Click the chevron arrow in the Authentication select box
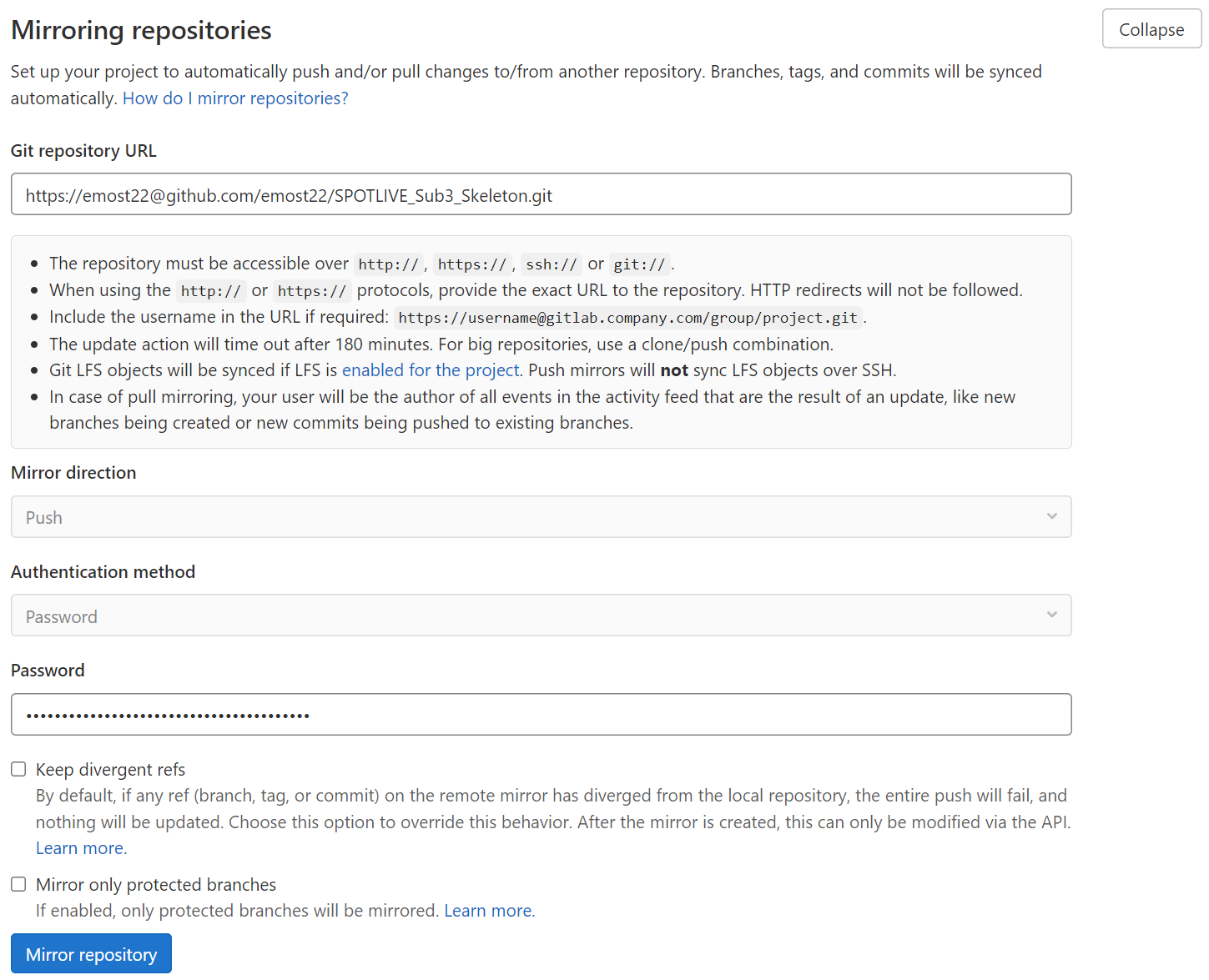1209x980 pixels. point(1051,616)
